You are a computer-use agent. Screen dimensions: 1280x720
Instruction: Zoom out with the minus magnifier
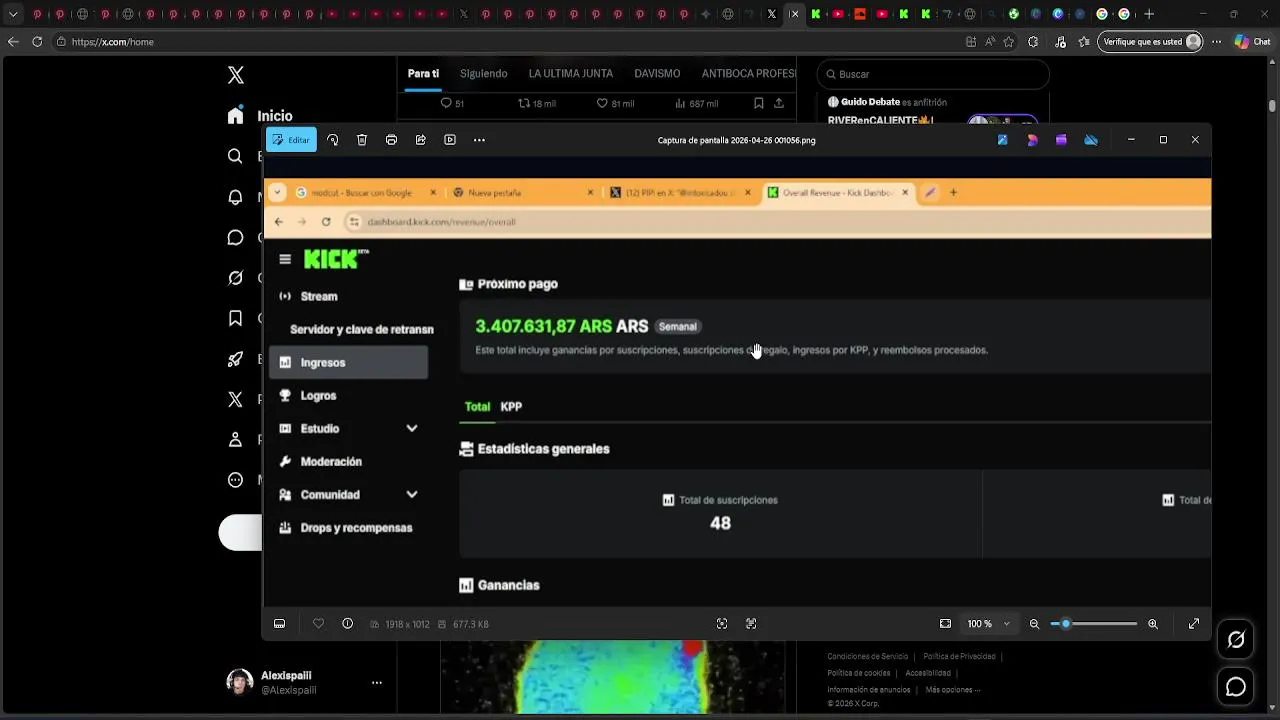click(x=1034, y=624)
